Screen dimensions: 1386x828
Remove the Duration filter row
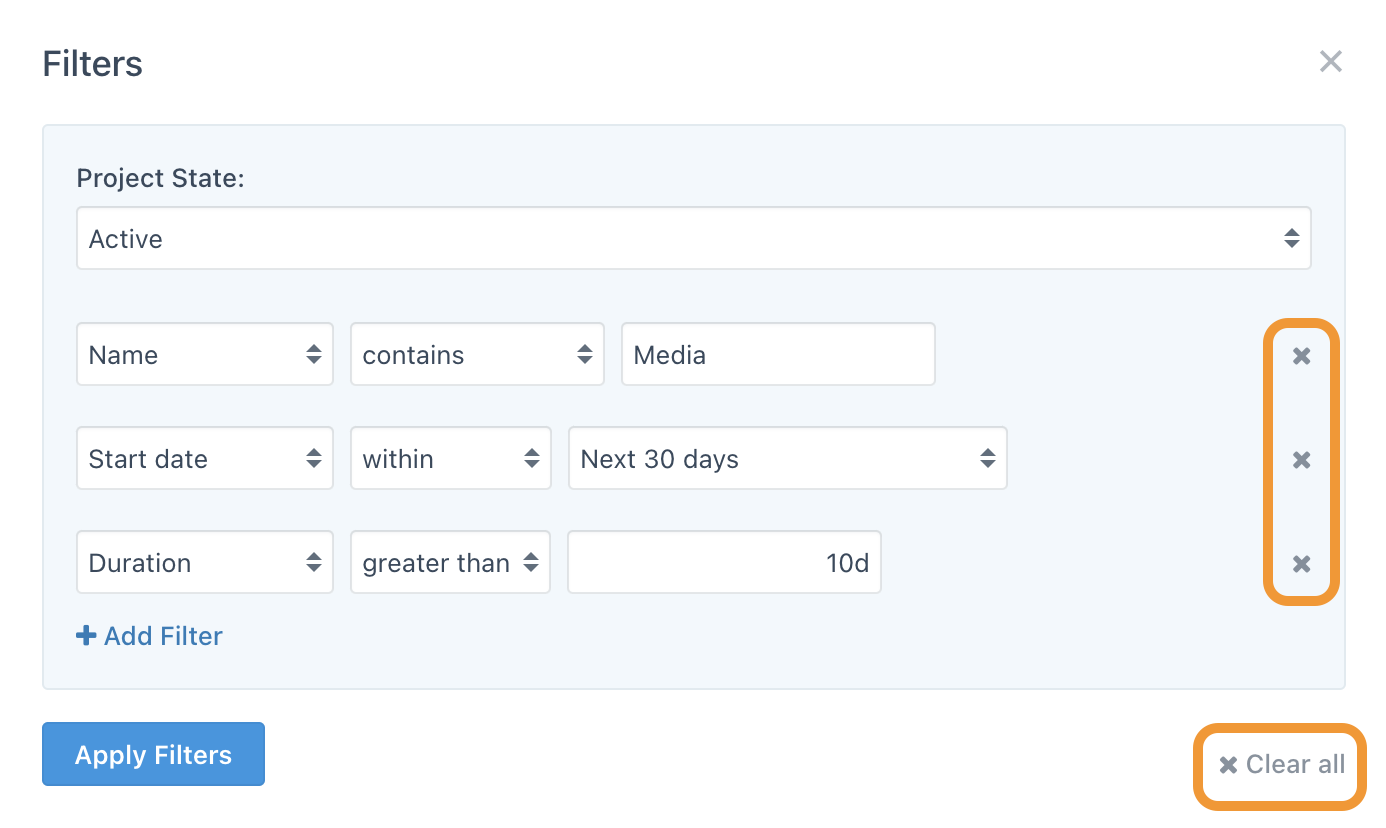[x=1301, y=563]
